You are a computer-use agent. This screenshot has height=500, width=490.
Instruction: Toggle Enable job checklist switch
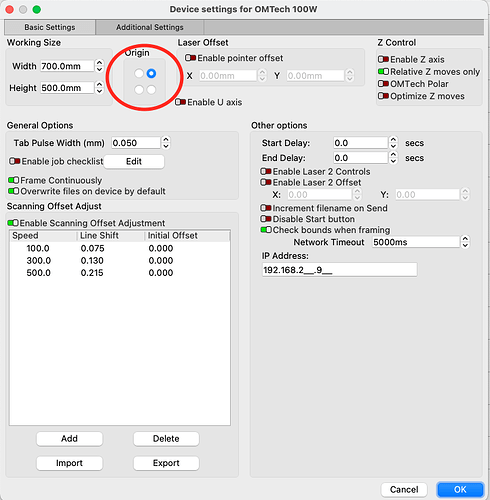click(x=15, y=161)
